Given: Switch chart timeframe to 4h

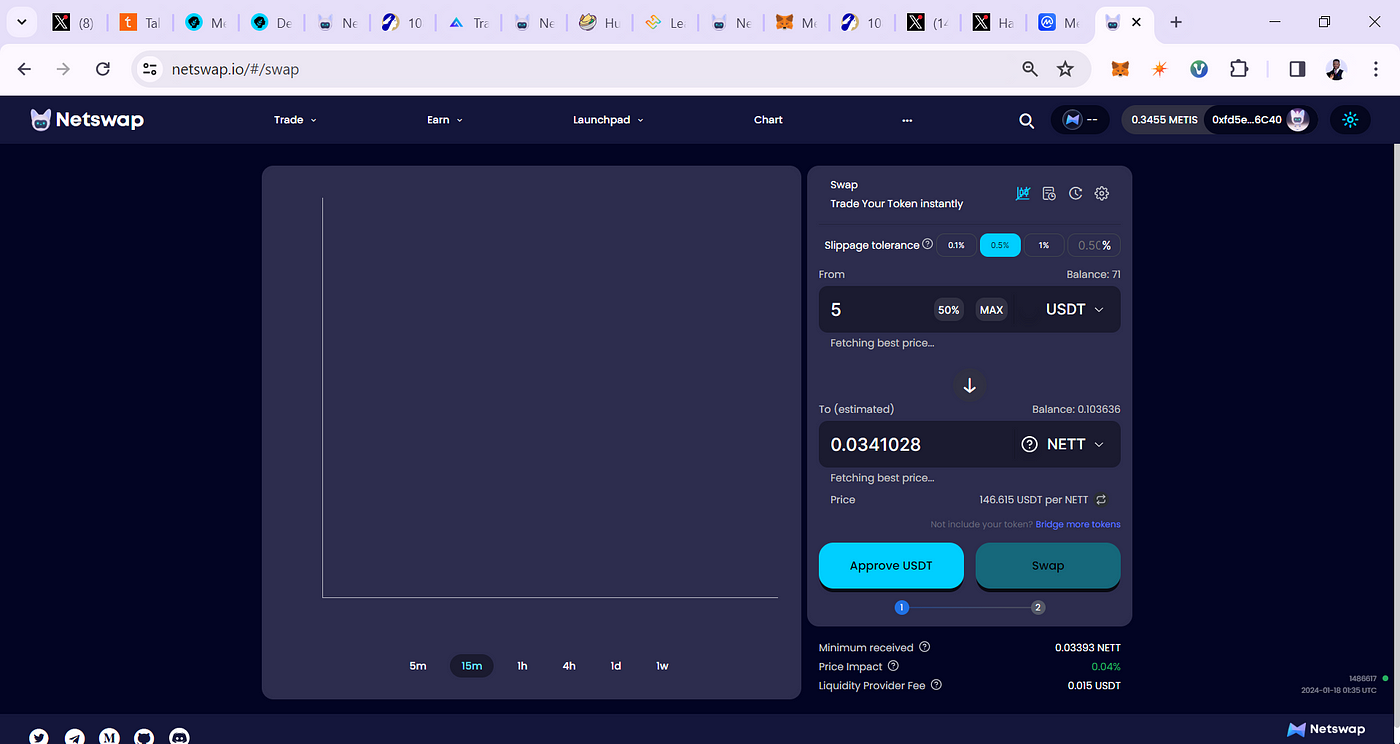Looking at the screenshot, I should pyautogui.click(x=569, y=666).
